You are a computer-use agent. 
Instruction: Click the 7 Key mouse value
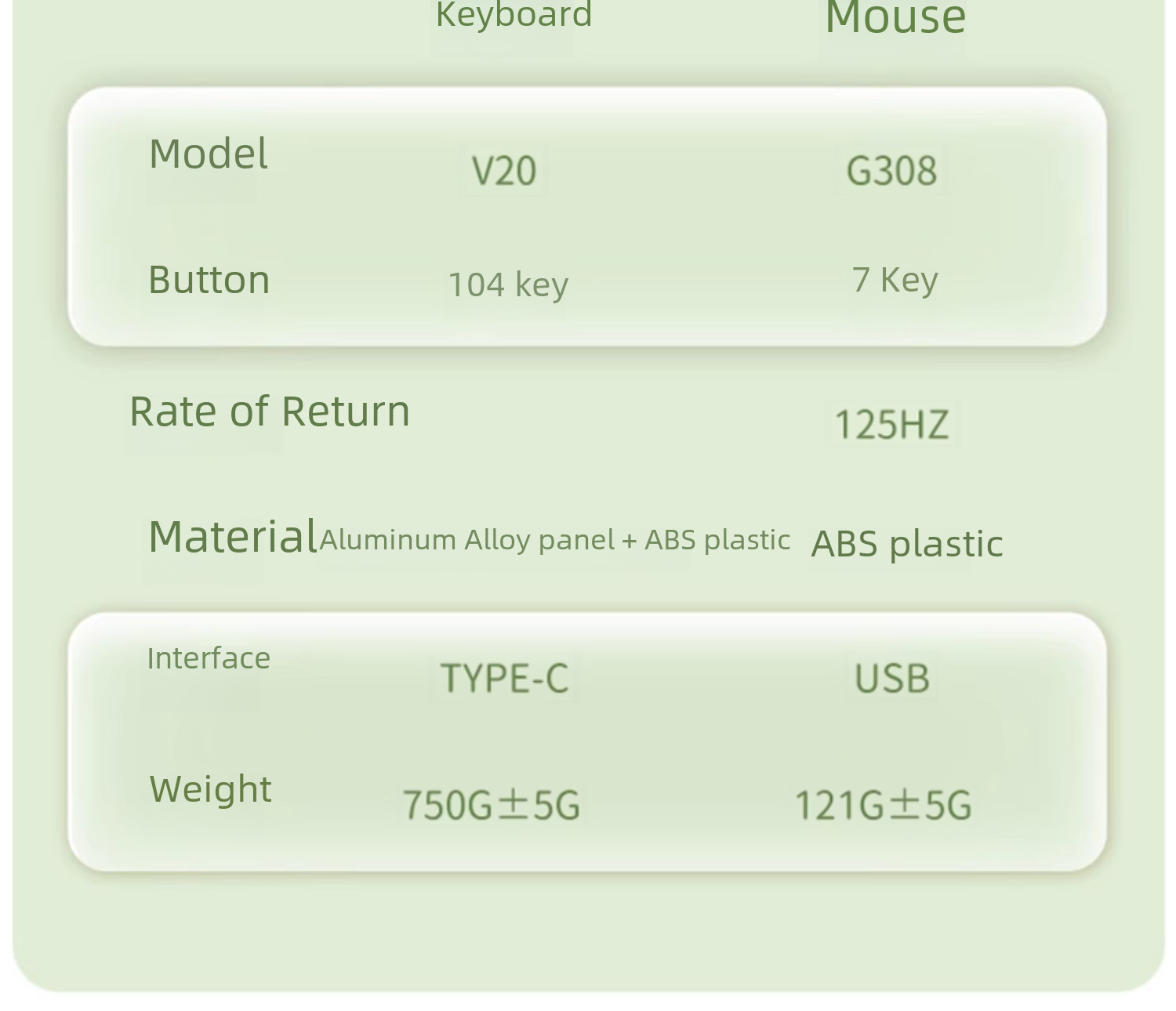coord(895,280)
